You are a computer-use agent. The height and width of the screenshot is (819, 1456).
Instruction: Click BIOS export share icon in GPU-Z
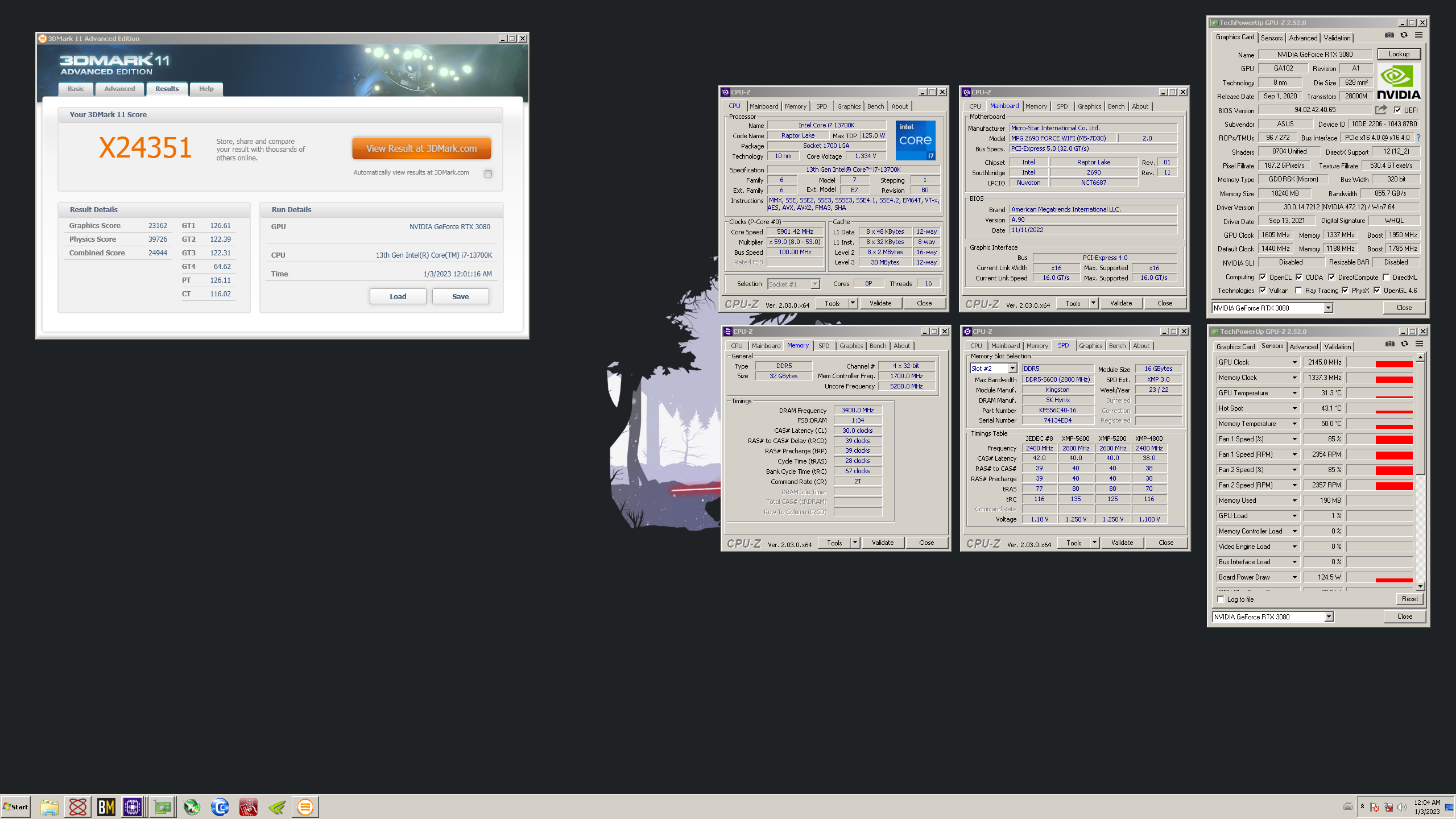point(1381,110)
